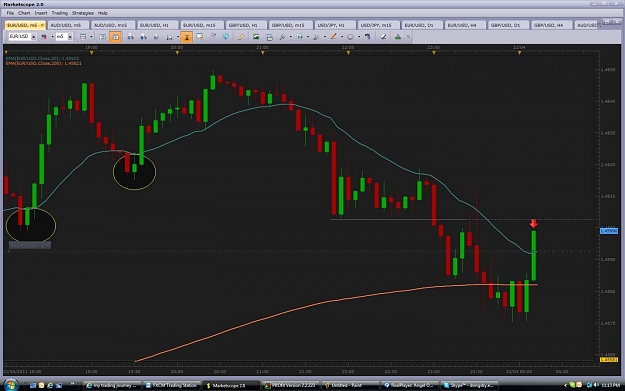Screen dimensions: 625x391
Task: Expand the chart layout dropdown arrow
Action: pos(91,37)
